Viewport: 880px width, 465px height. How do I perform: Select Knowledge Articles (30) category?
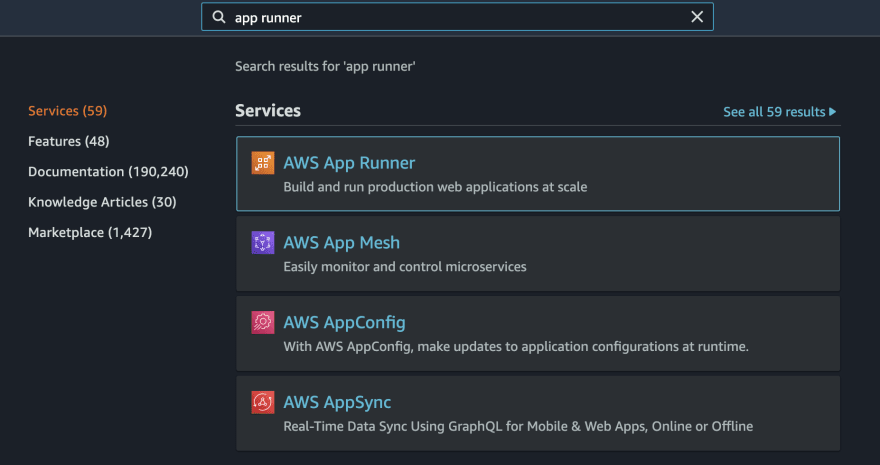[102, 202]
